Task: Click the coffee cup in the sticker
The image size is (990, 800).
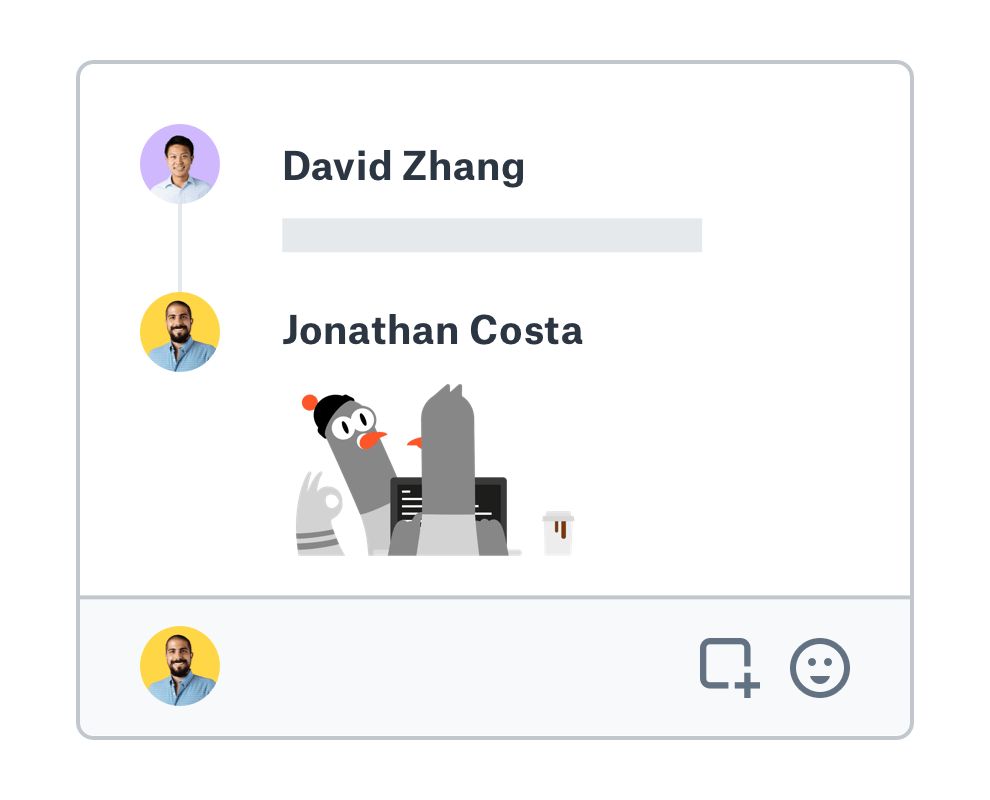Action: 558,533
